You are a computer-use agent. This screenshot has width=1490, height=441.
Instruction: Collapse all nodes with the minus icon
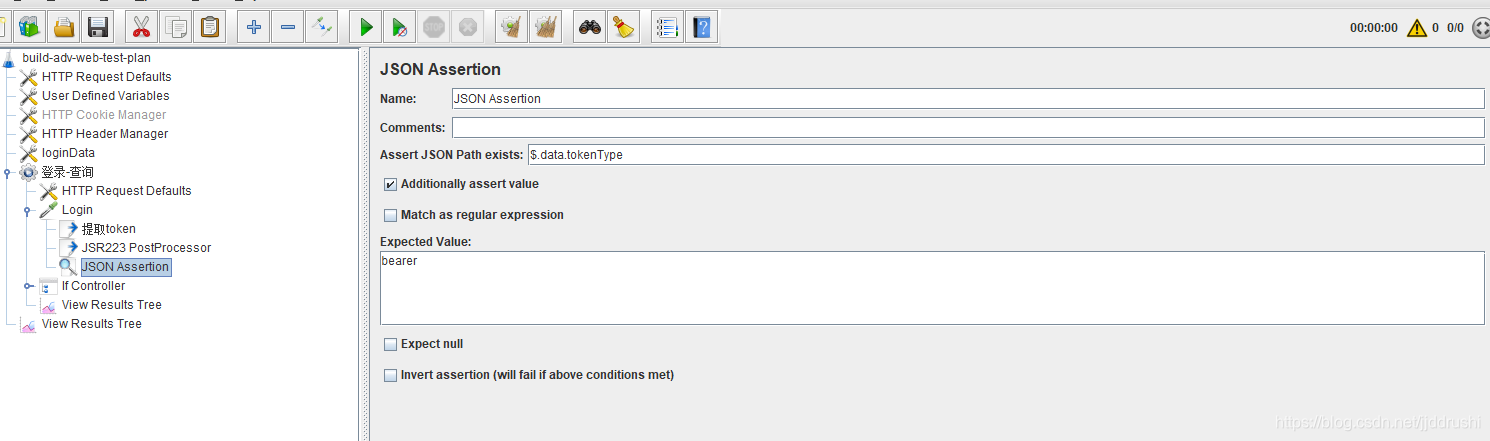point(288,27)
